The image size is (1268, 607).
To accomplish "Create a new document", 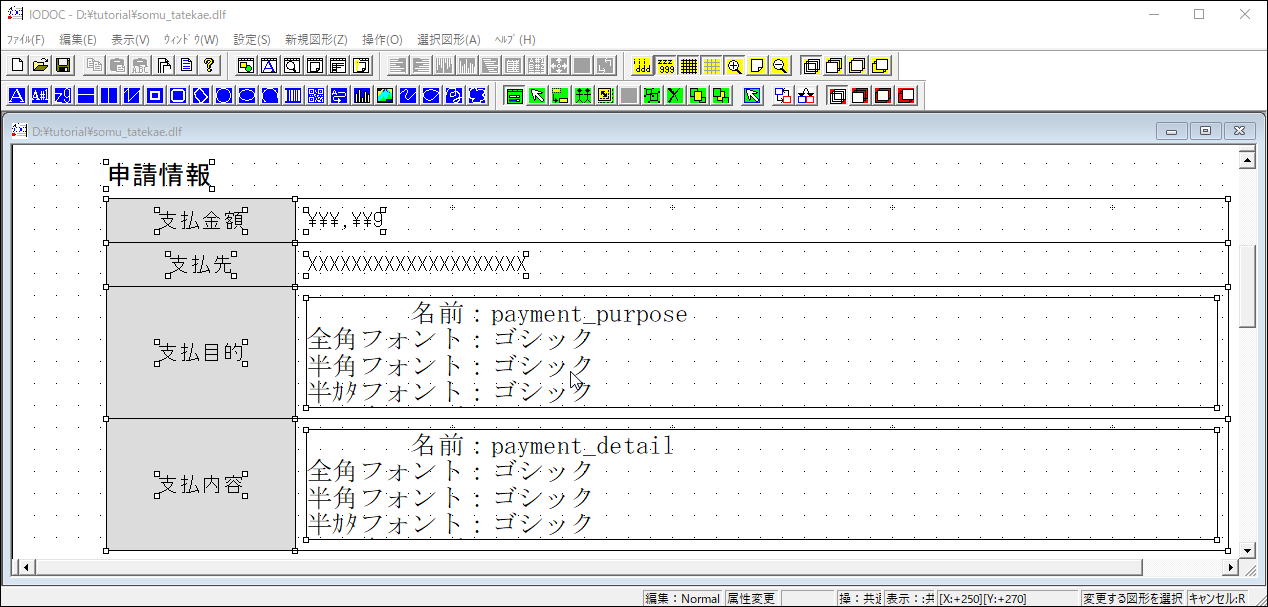I will 17,64.
